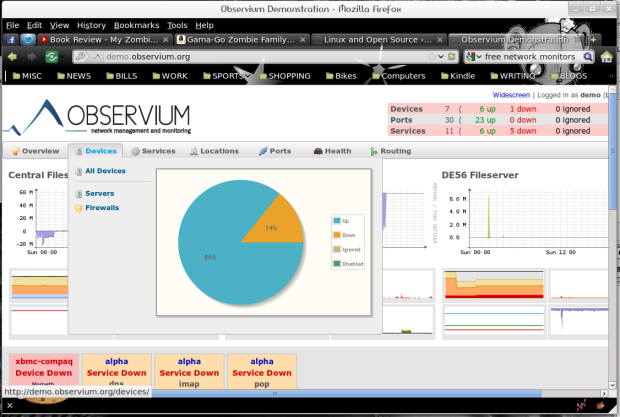Click the search magnifier icon
Screen dimensions: 620x417
click(x=588, y=57)
